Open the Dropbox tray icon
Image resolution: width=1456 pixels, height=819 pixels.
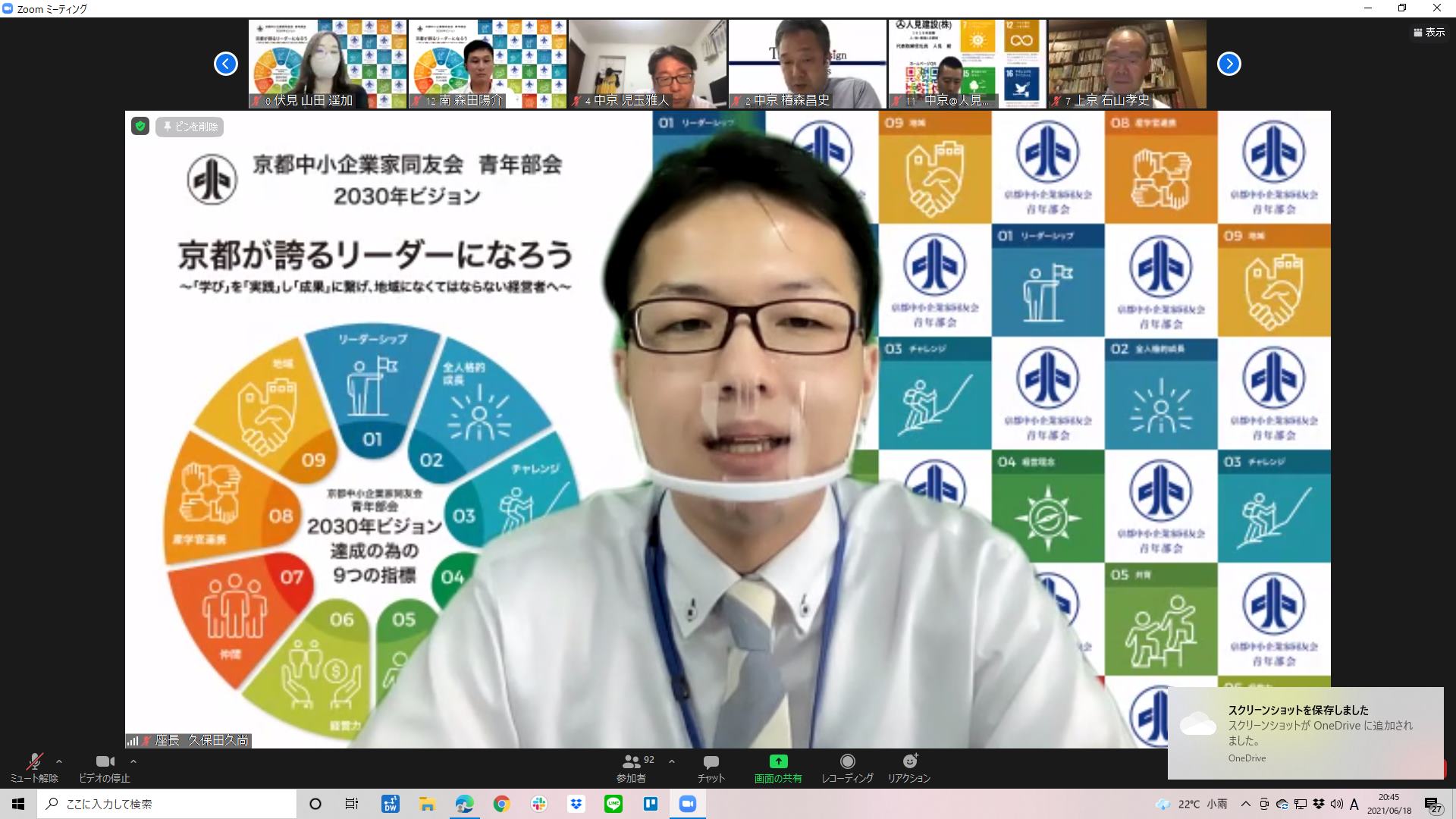1318,804
